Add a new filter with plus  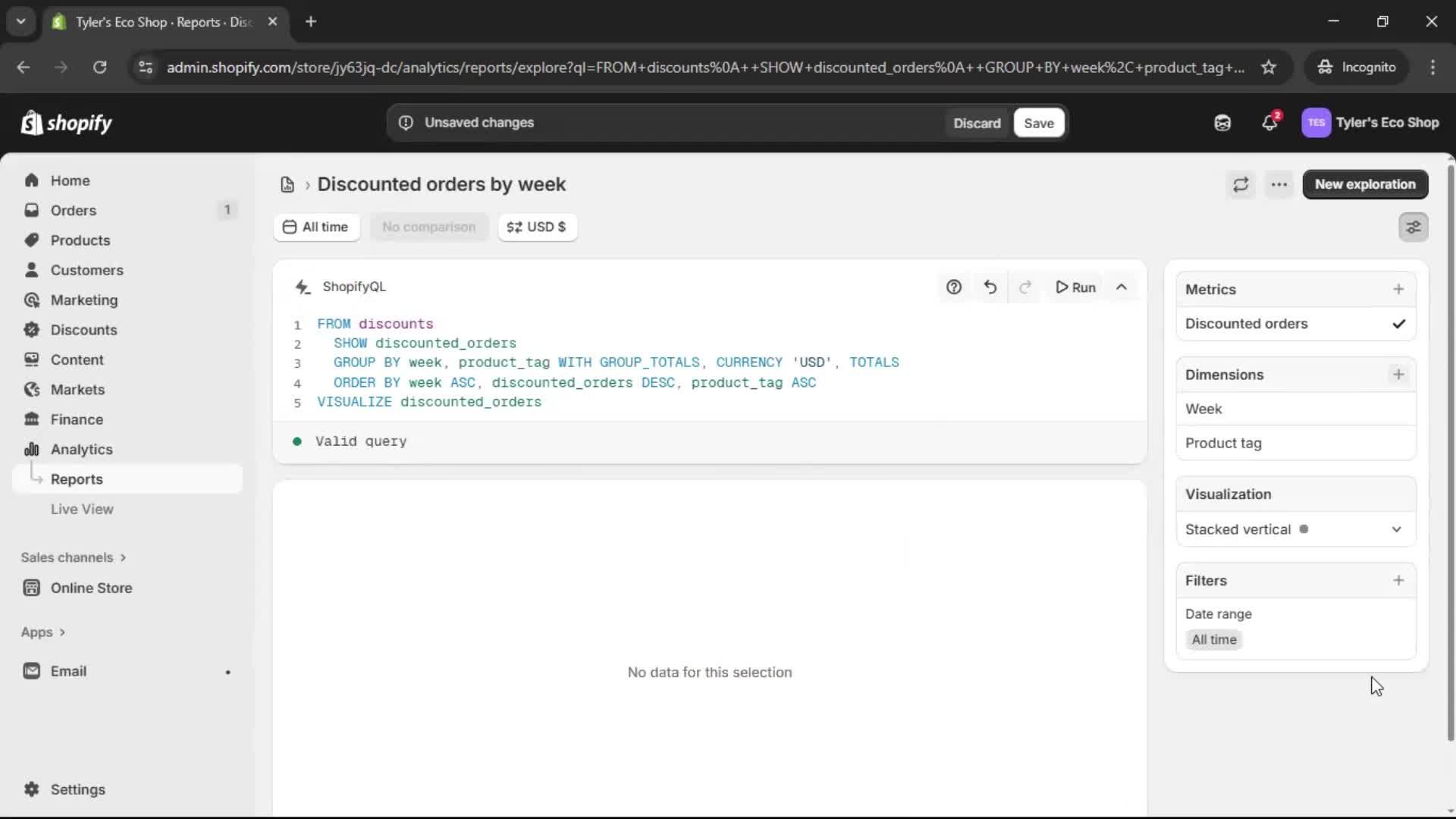pos(1398,580)
